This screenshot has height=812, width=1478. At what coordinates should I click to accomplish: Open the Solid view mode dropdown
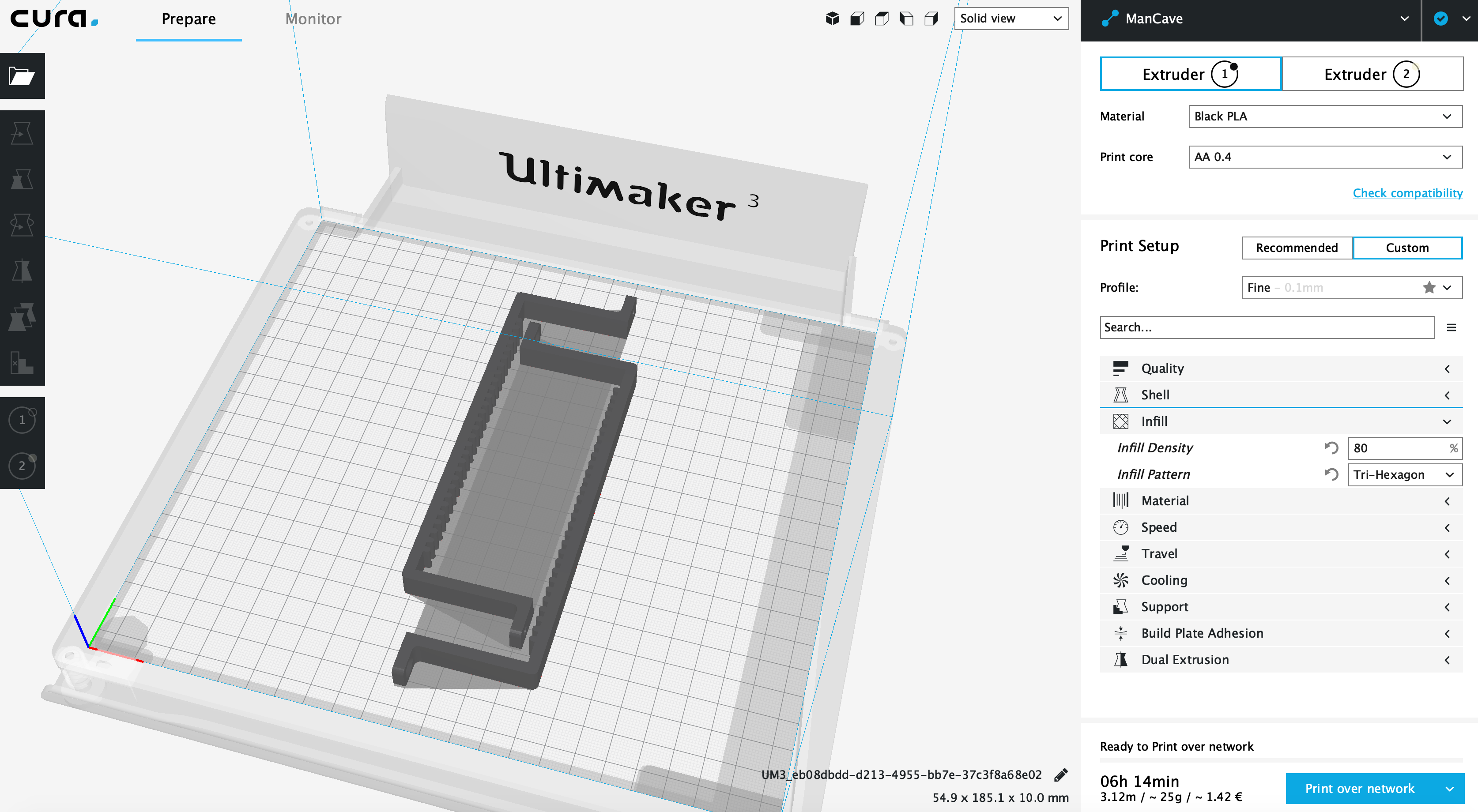pos(1011,19)
